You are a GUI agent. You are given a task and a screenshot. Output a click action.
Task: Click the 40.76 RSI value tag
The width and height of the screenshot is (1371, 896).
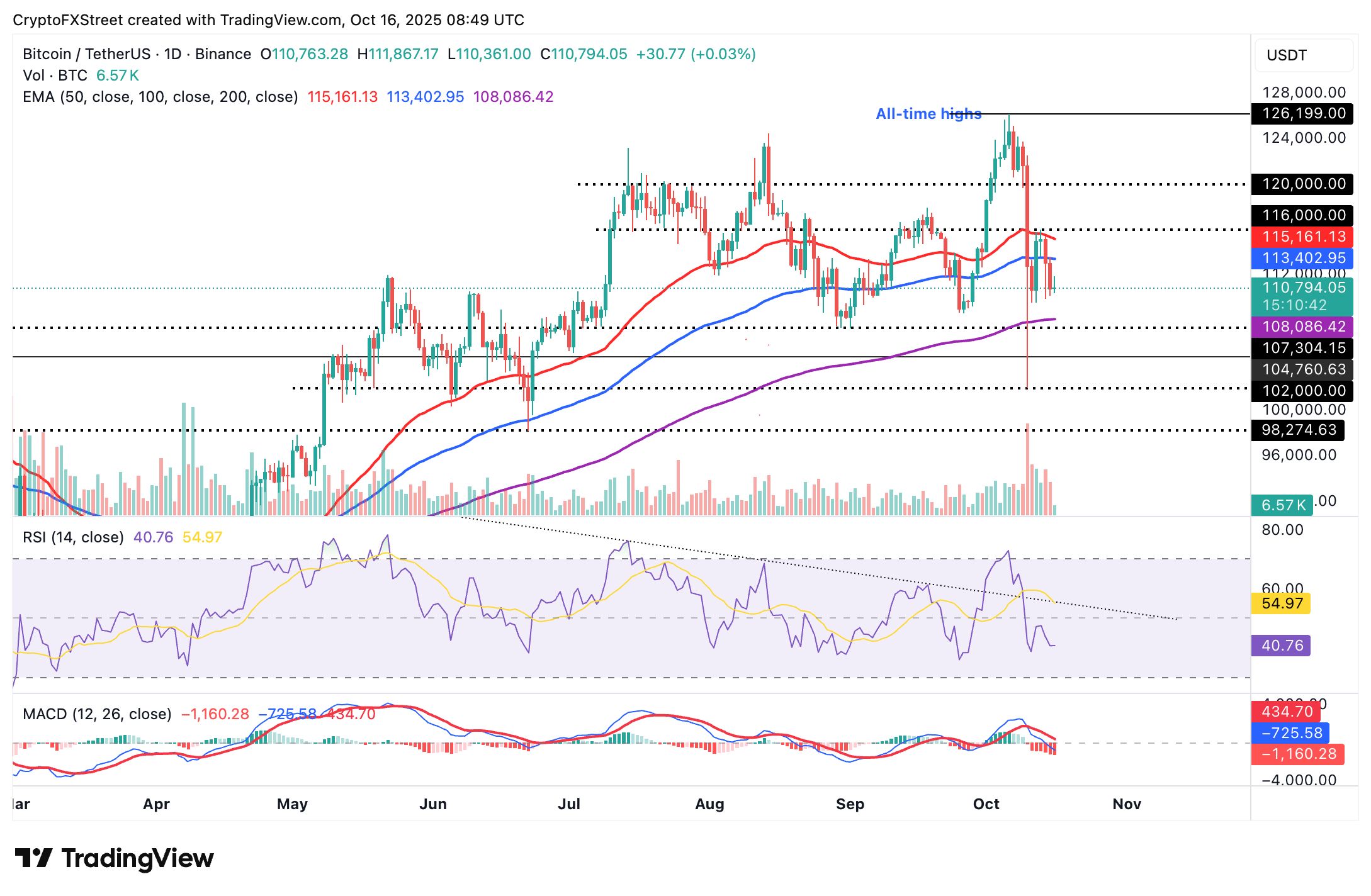coord(1280,646)
